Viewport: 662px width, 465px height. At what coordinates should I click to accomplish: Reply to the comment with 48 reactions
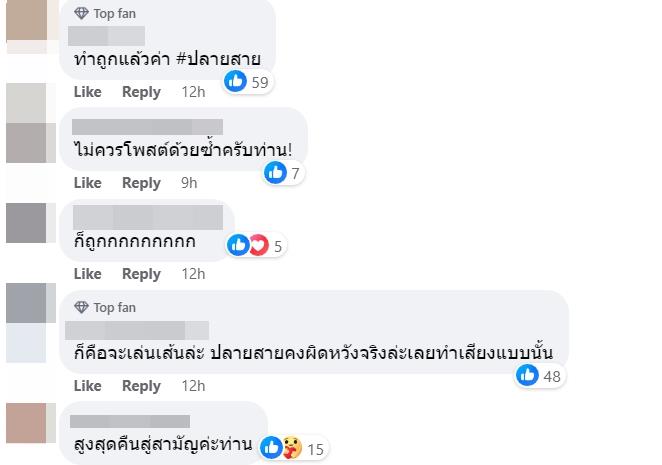[x=141, y=386]
